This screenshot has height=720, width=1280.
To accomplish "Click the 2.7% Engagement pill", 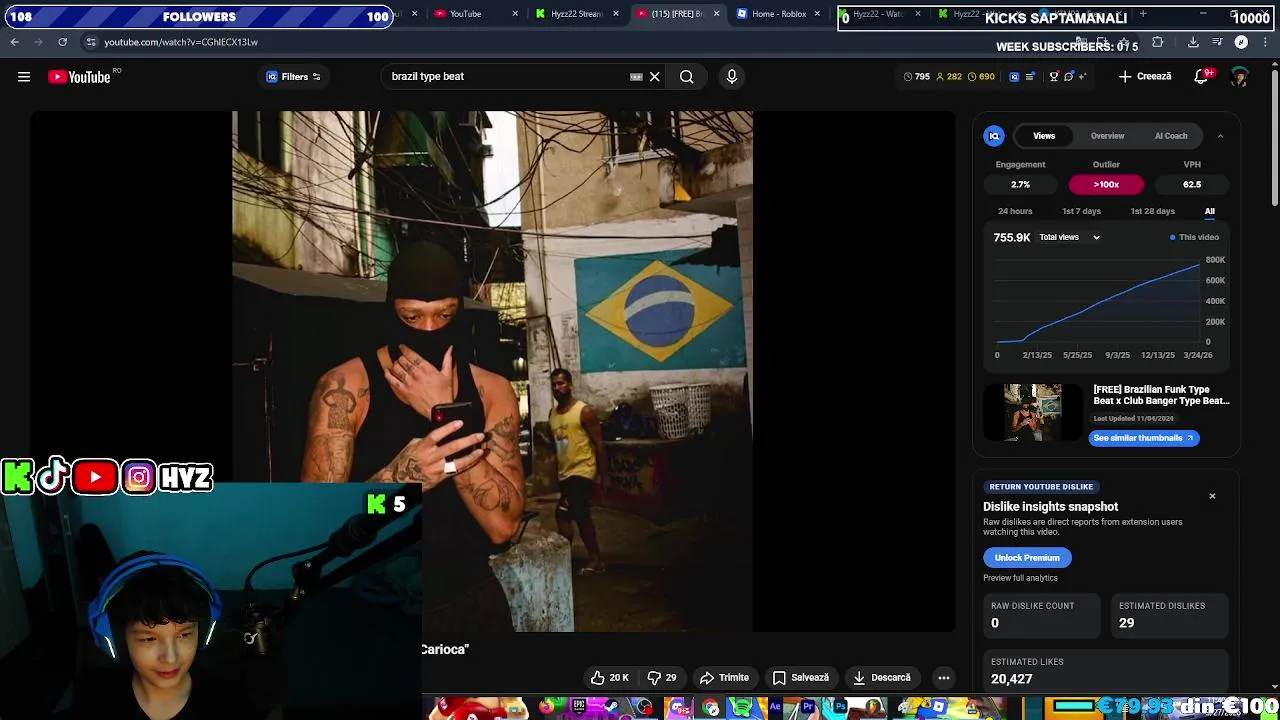I will pyautogui.click(x=1020, y=184).
